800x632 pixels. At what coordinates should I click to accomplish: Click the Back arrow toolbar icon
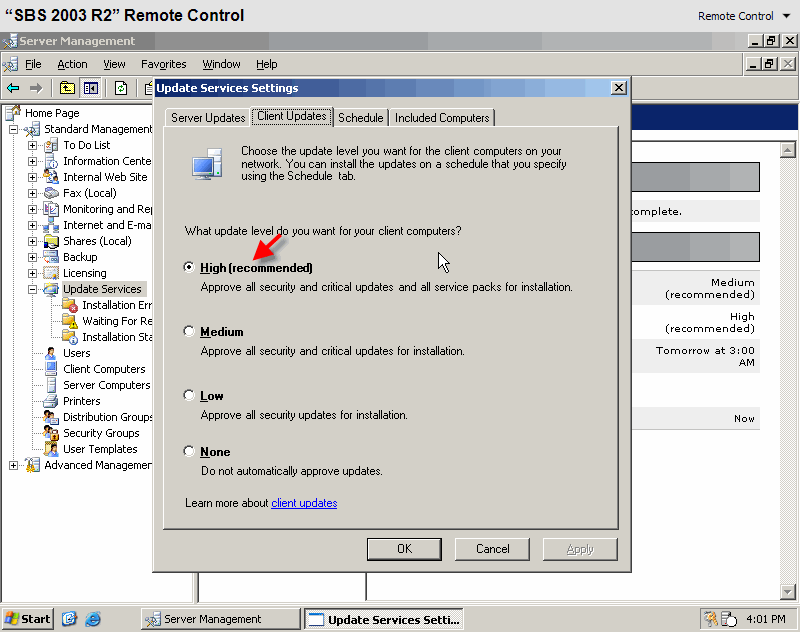(13, 88)
